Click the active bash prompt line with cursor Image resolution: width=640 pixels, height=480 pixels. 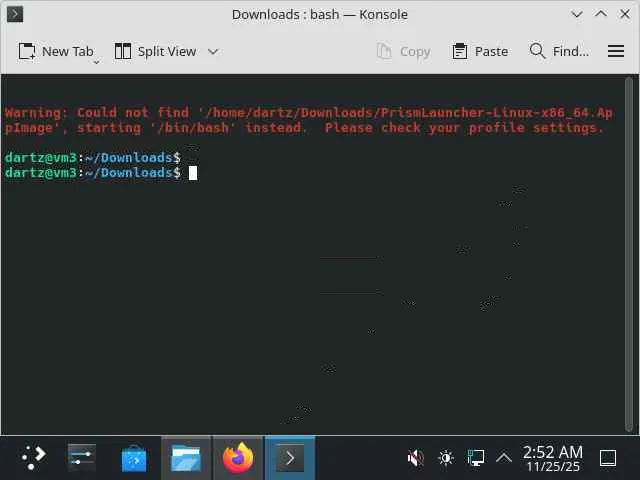pos(101,173)
